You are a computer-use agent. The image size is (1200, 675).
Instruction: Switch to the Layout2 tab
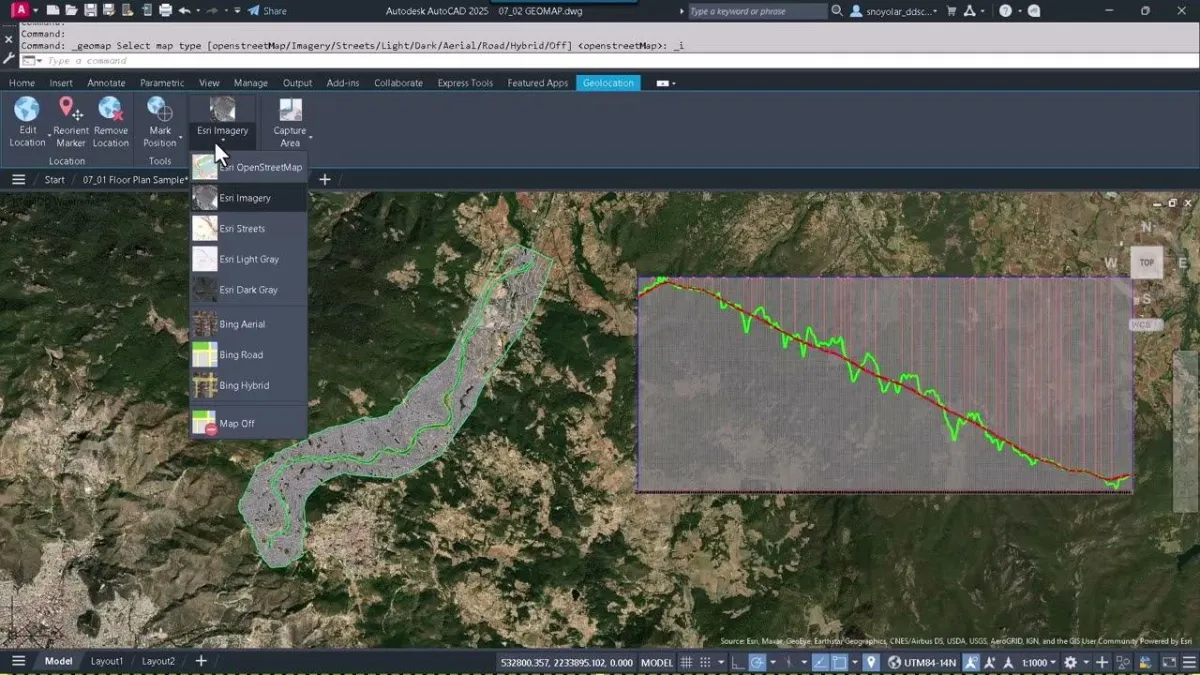(158, 661)
